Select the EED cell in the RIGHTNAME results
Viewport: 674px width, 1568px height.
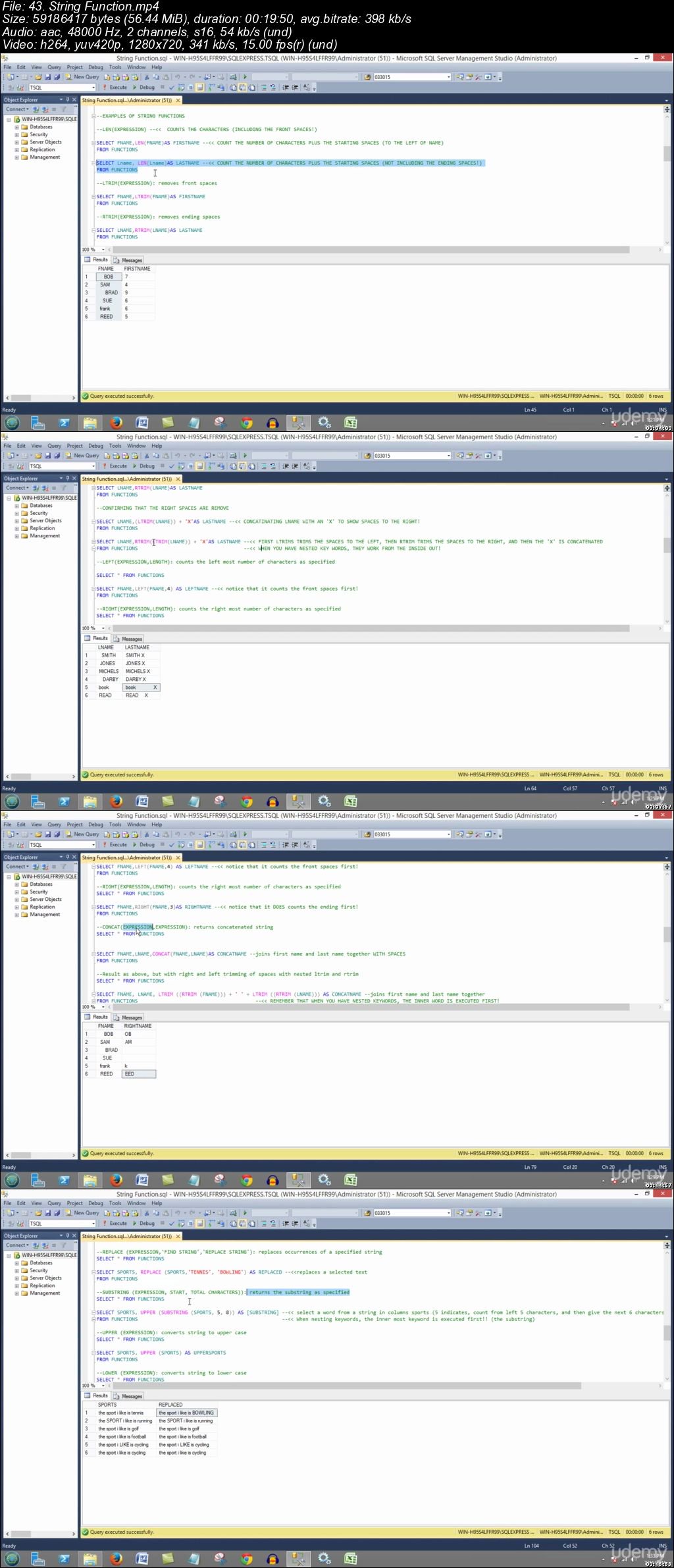point(139,1074)
